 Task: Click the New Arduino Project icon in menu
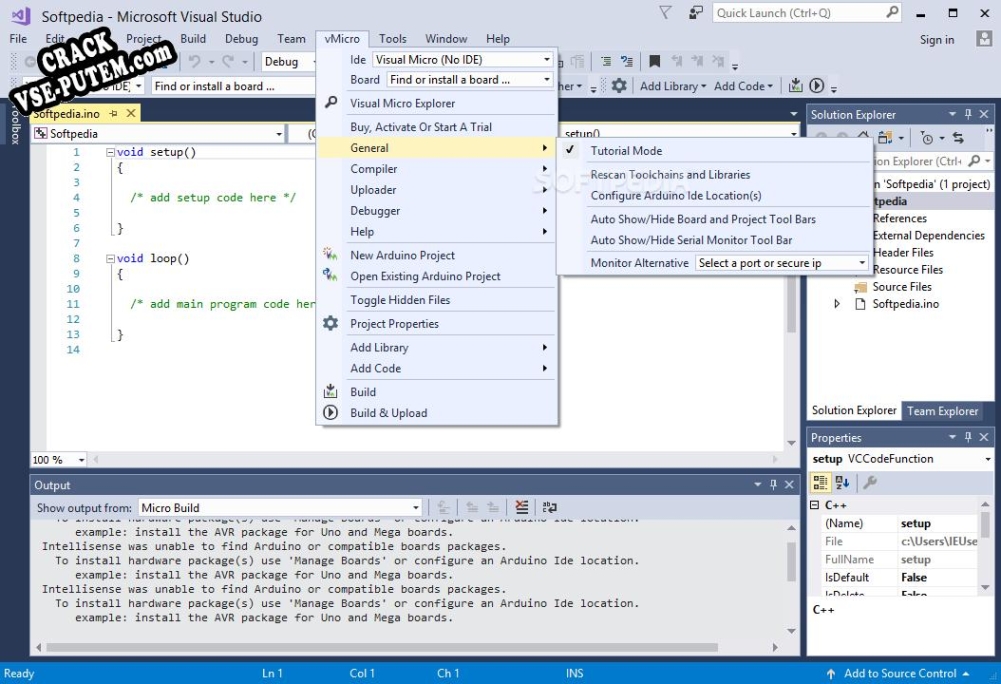click(x=330, y=254)
